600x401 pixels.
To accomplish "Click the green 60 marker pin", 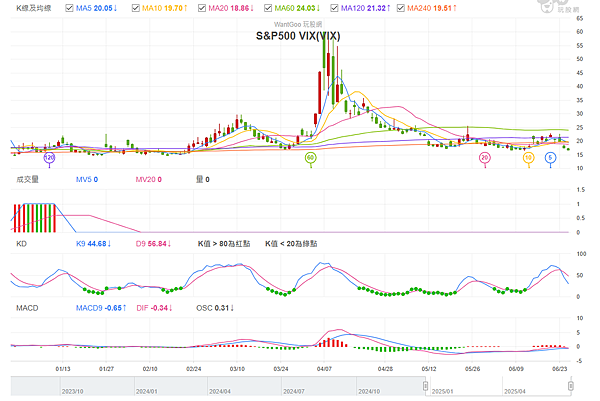I will click(310, 158).
